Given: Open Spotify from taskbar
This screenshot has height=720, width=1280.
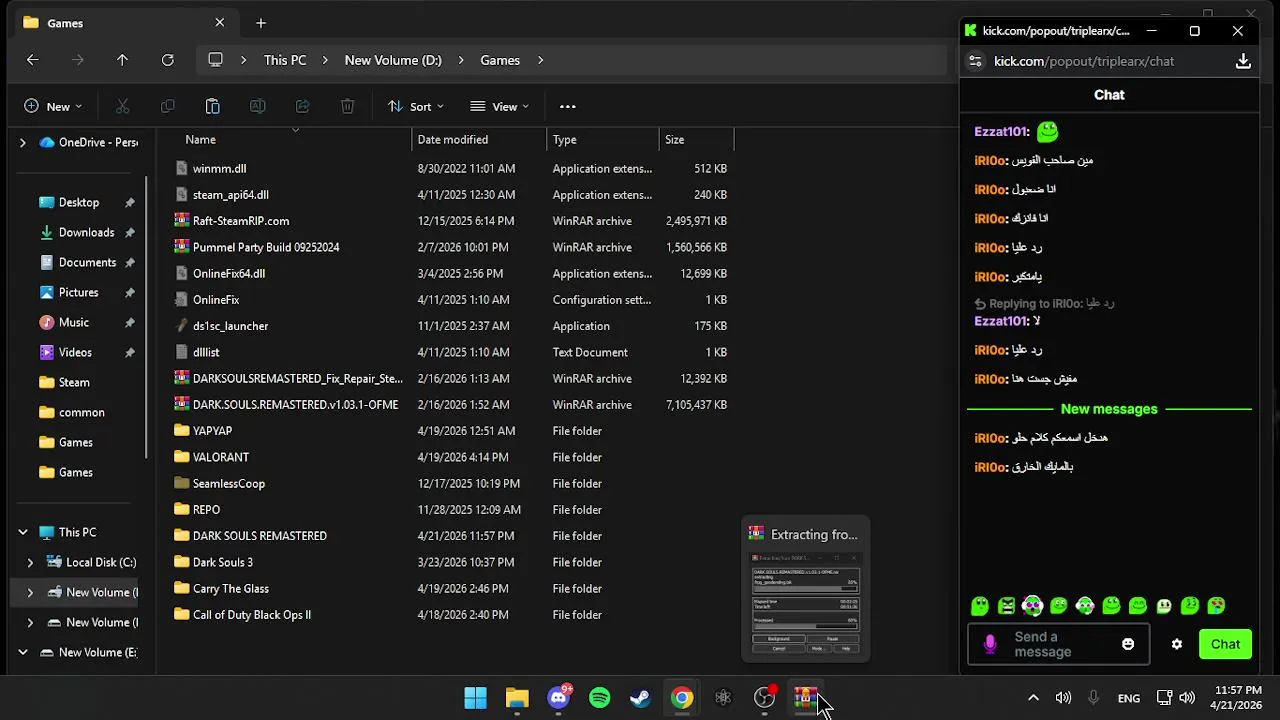Looking at the screenshot, I should (600, 698).
